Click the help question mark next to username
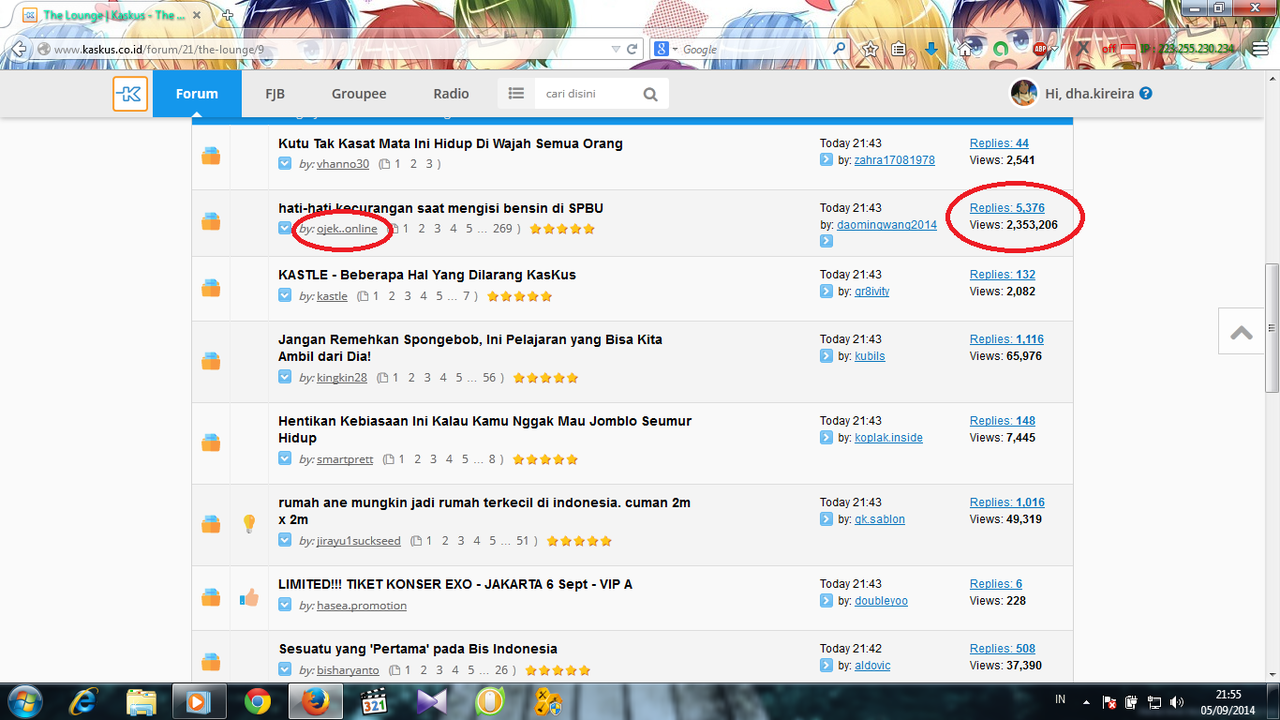This screenshot has width=1280, height=720. 1146,94
